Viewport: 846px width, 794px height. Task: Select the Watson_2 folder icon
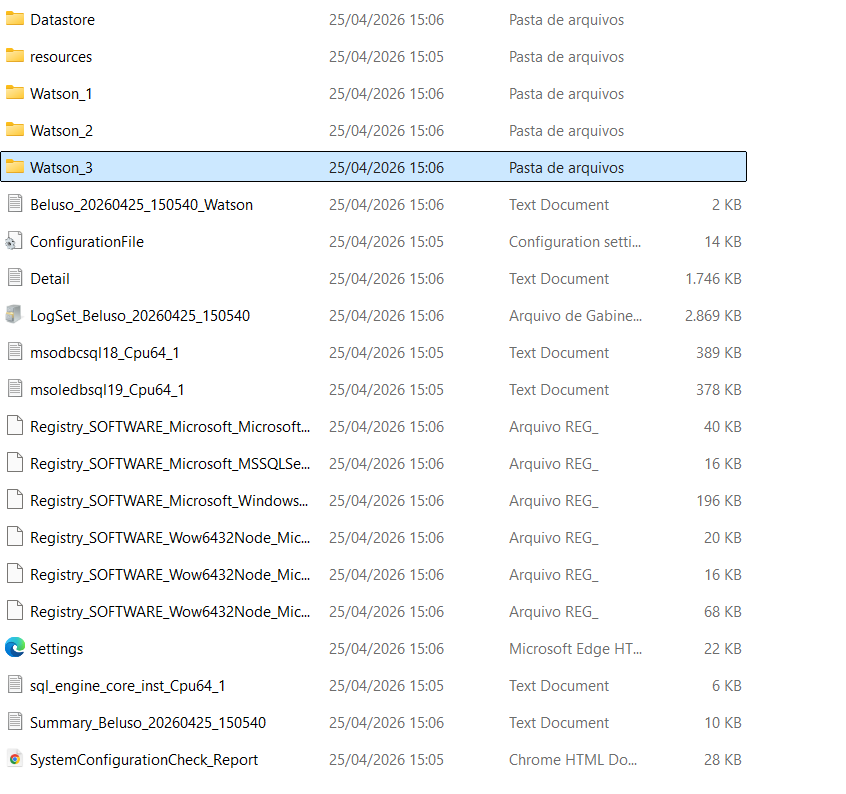tap(15, 130)
